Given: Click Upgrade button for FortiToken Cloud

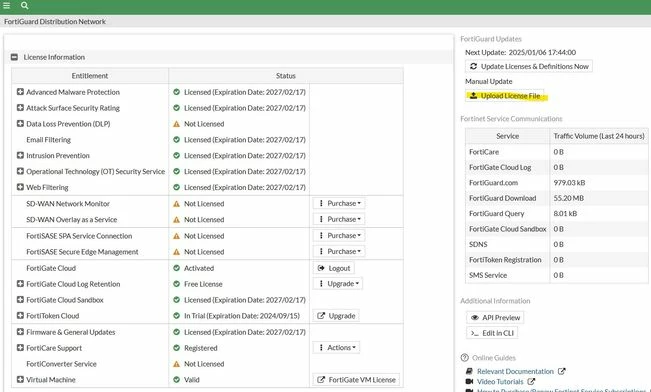Looking at the screenshot, I should [336, 316].
